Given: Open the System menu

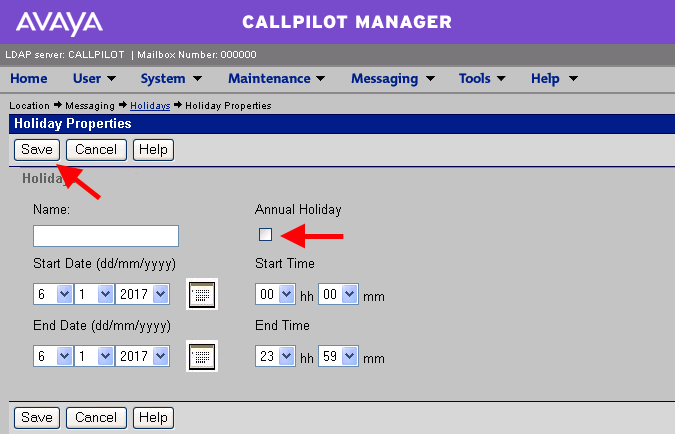Looking at the screenshot, I should tap(171, 78).
